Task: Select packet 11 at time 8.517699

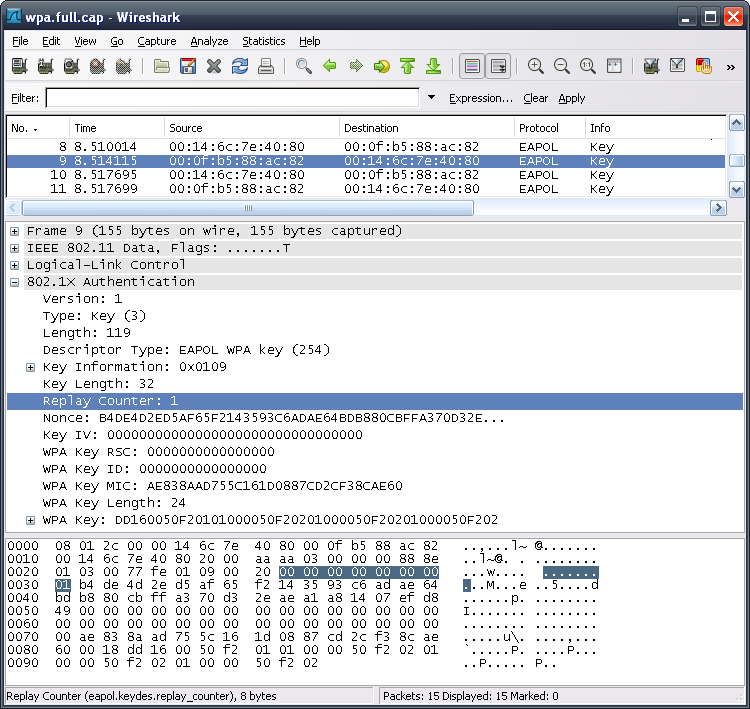Action: point(366,189)
